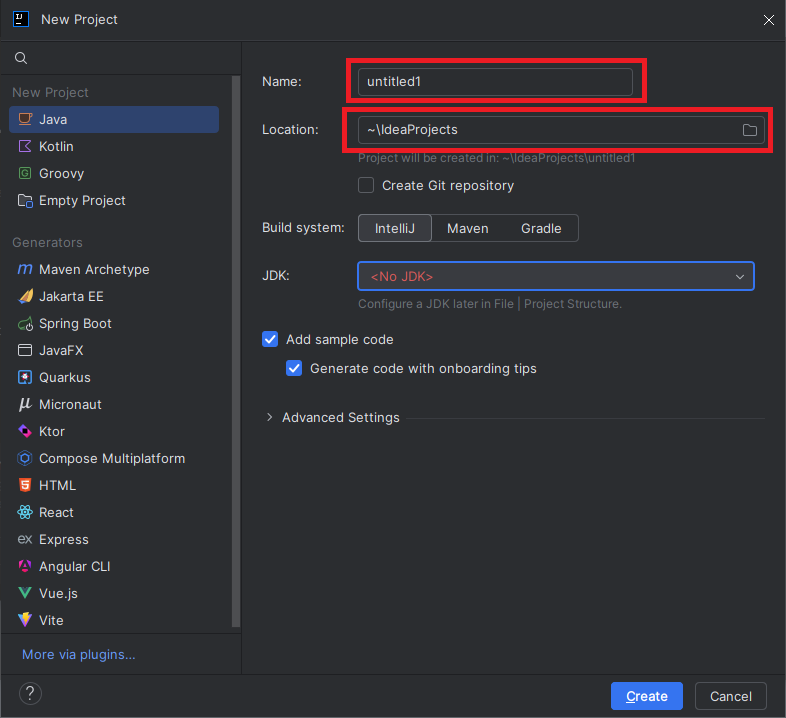Open help with the question mark button

(30, 694)
